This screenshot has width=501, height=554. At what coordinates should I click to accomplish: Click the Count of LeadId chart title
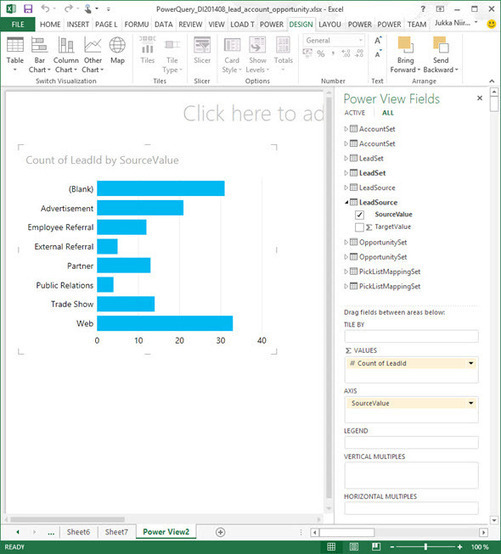point(102,160)
